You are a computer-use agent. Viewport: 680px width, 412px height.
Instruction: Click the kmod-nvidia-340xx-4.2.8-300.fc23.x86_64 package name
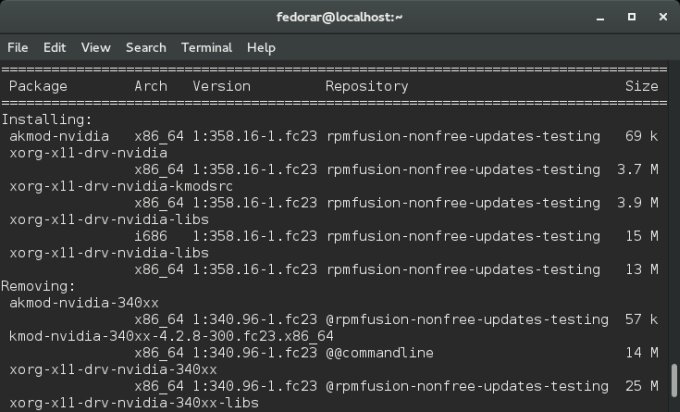point(170,336)
